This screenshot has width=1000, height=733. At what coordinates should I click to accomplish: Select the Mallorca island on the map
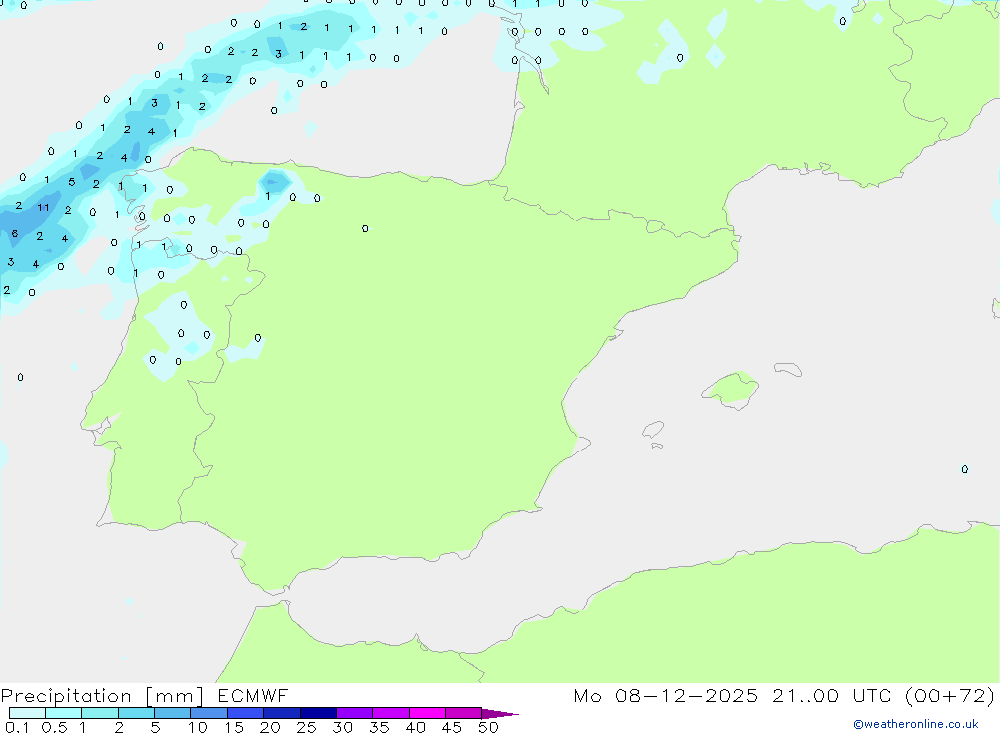730,388
